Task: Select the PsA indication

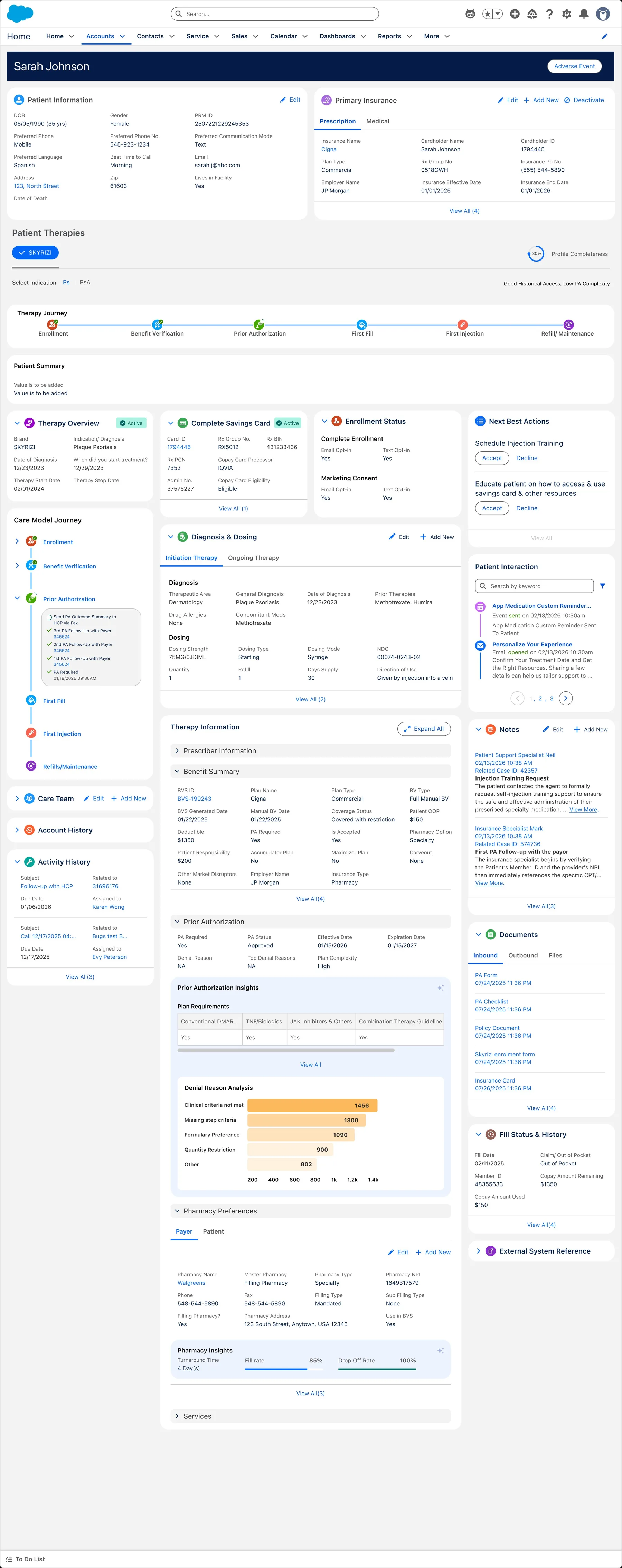Action: point(85,282)
